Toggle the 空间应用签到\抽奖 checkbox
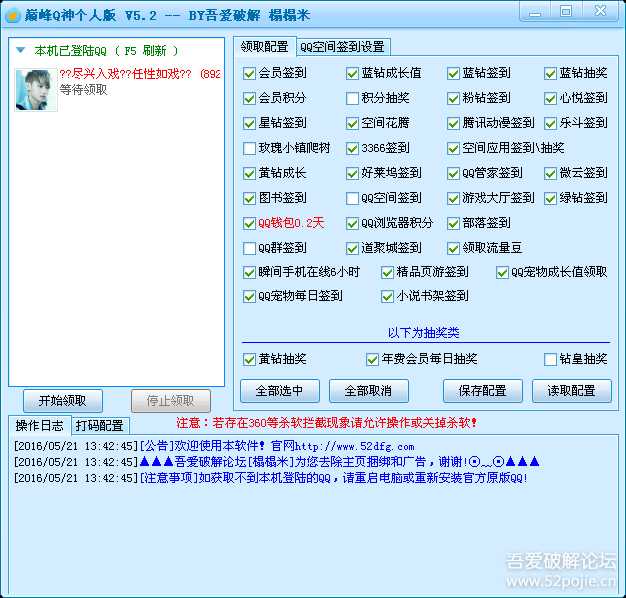 453,149
